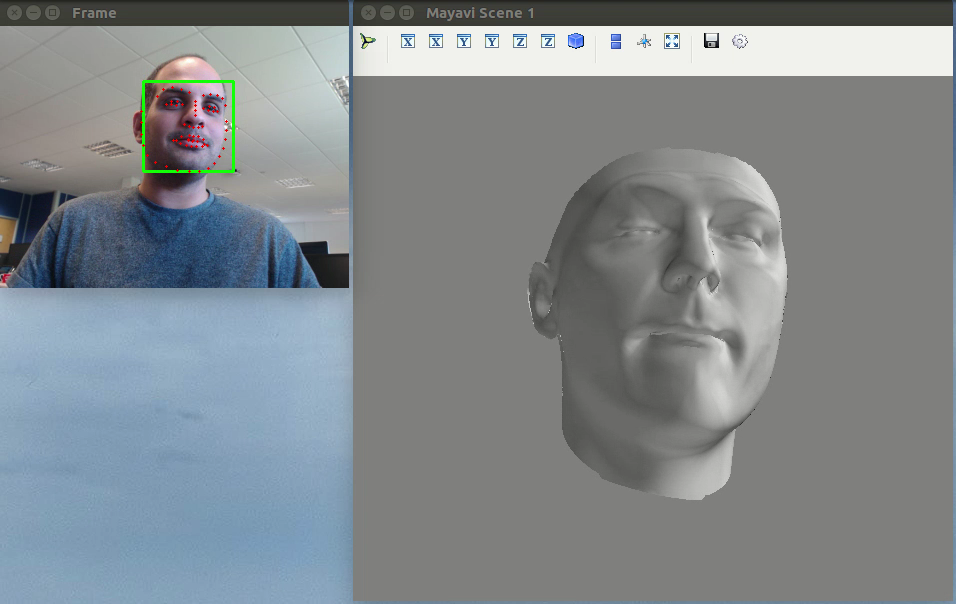Select the Frame window title bar
The image size is (956, 604).
click(x=200, y=13)
